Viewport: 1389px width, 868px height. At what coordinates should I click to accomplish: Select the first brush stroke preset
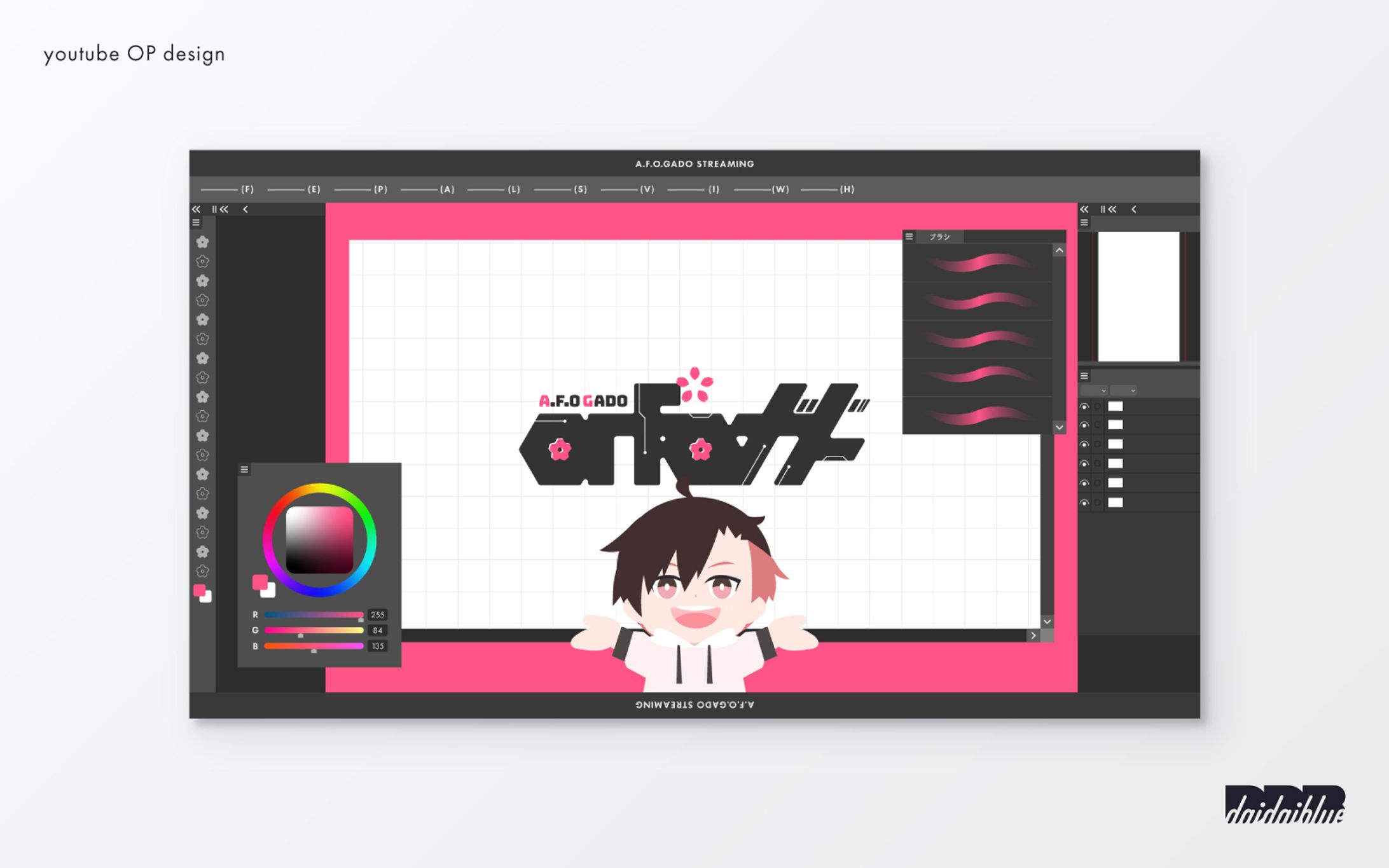tap(978, 263)
